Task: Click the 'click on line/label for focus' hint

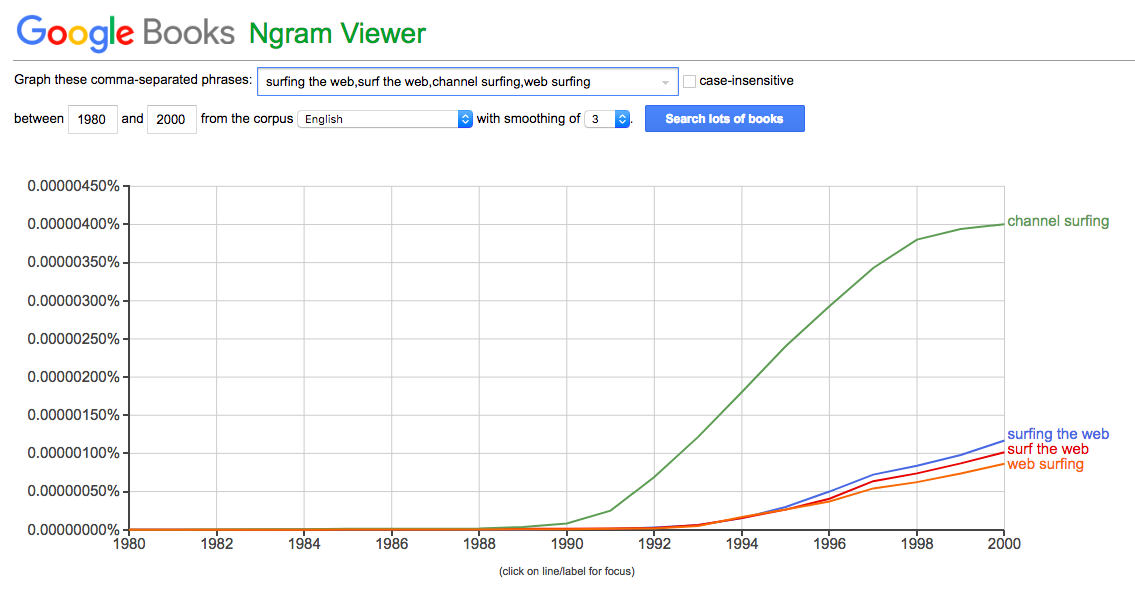Action: (x=567, y=571)
